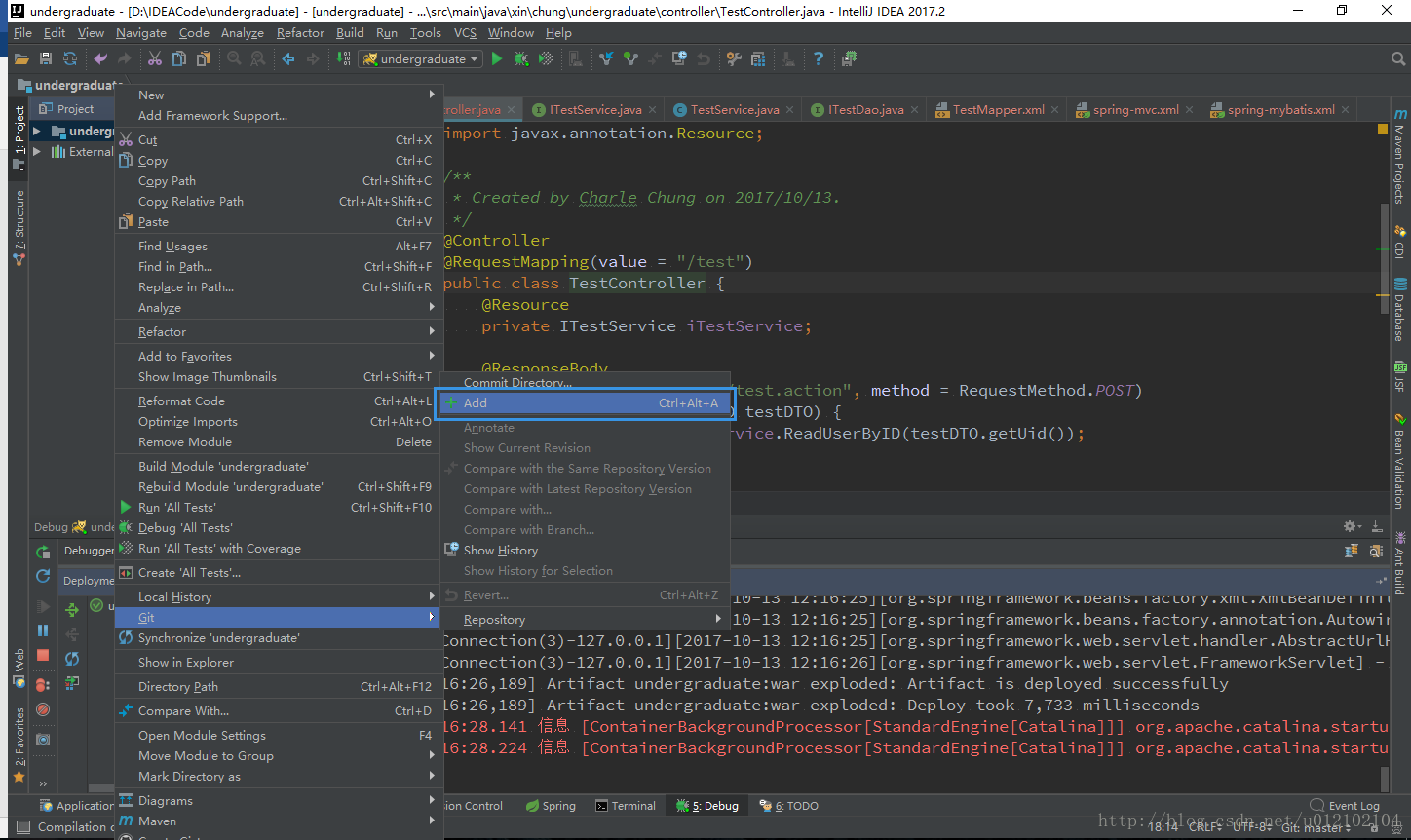The width and height of the screenshot is (1411, 840).
Task: Toggle the 2: Favorites side tool window
Action: (x=19, y=745)
